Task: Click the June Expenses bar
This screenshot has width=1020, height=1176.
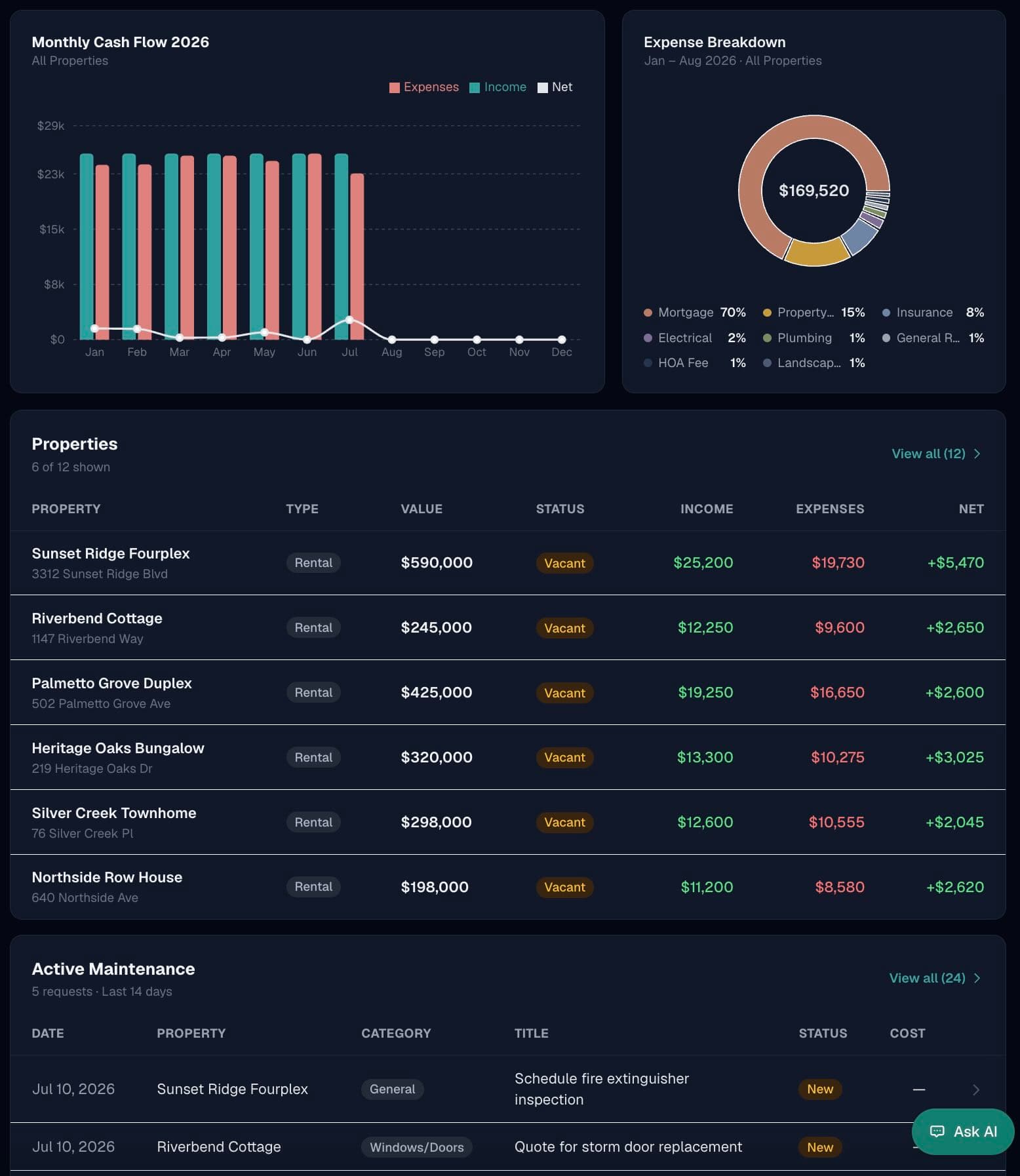Action: (x=315, y=246)
